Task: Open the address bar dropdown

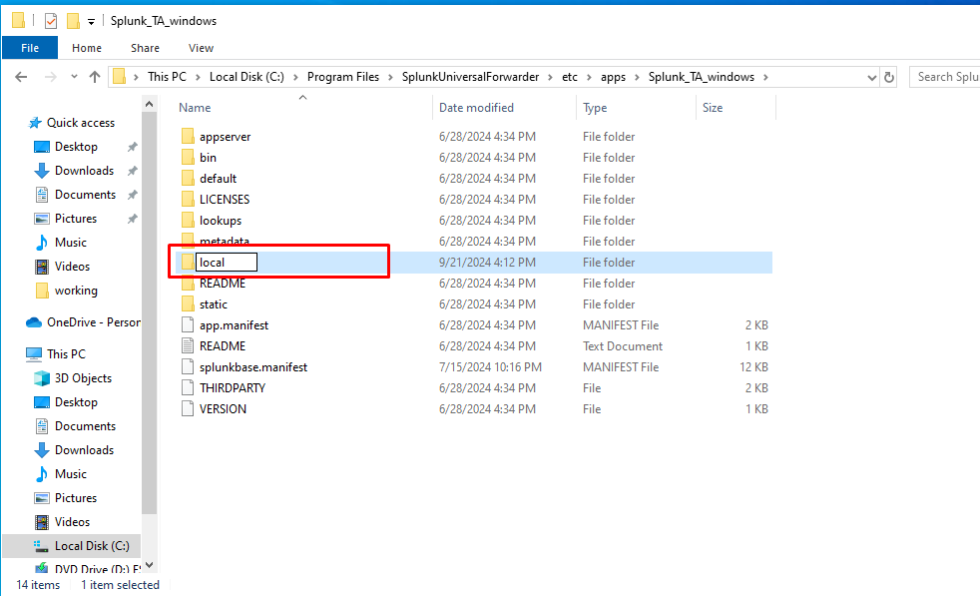Action: 871,76
